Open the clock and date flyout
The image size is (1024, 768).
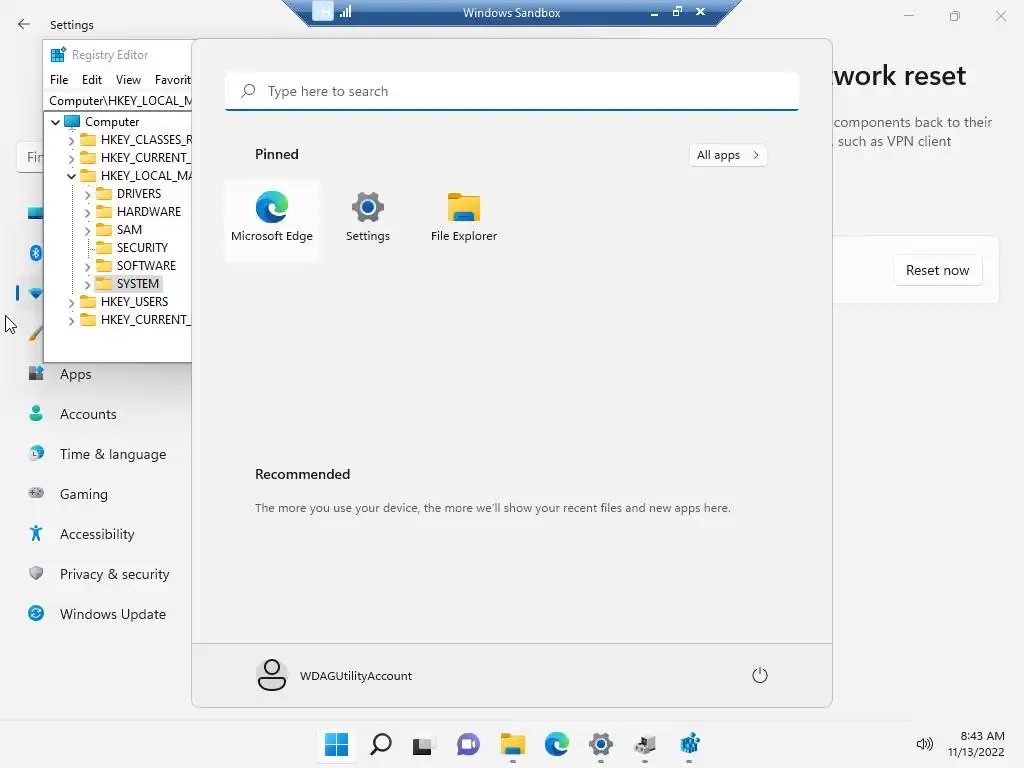click(x=976, y=744)
